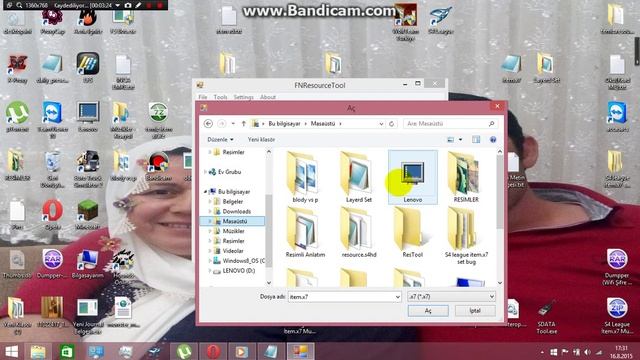Open the Settings menu in FNResourceTool
The image size is (640, 360).
[x=243, y=97]
